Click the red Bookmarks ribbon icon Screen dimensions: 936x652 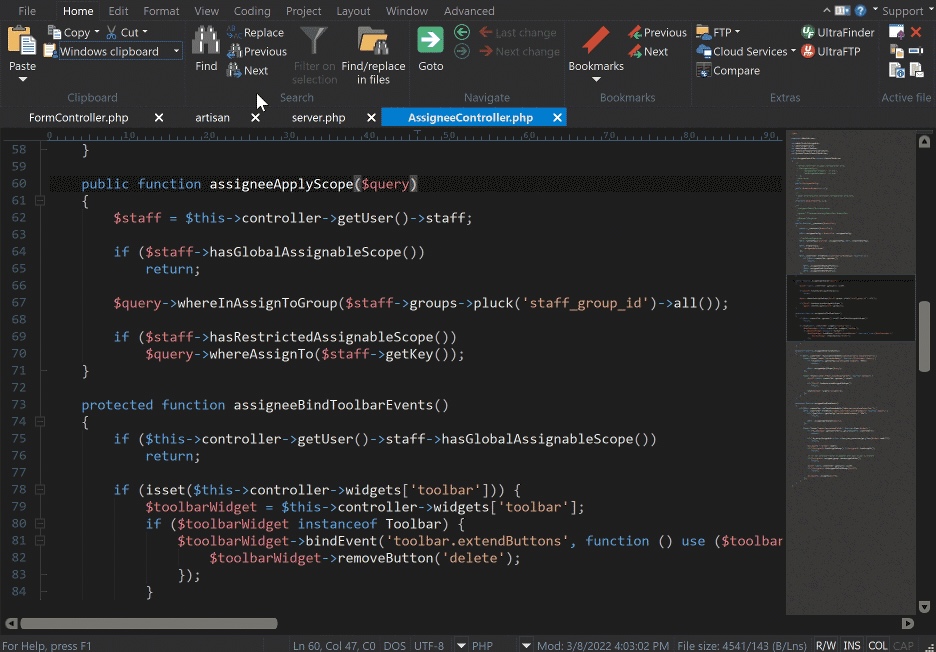[x=596, y=41]
